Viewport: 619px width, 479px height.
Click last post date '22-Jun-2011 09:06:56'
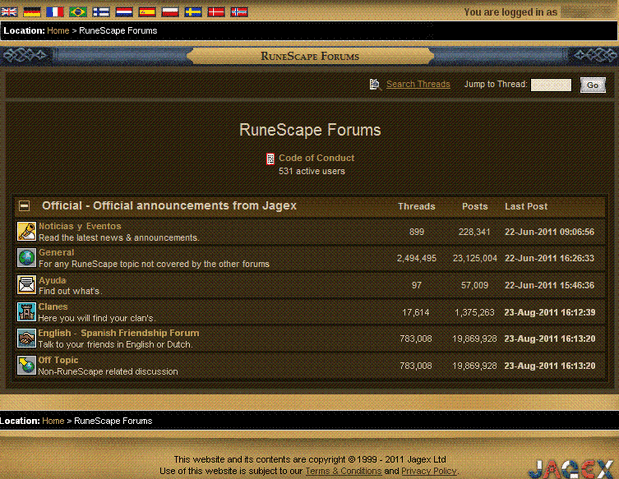pos(549,232)
